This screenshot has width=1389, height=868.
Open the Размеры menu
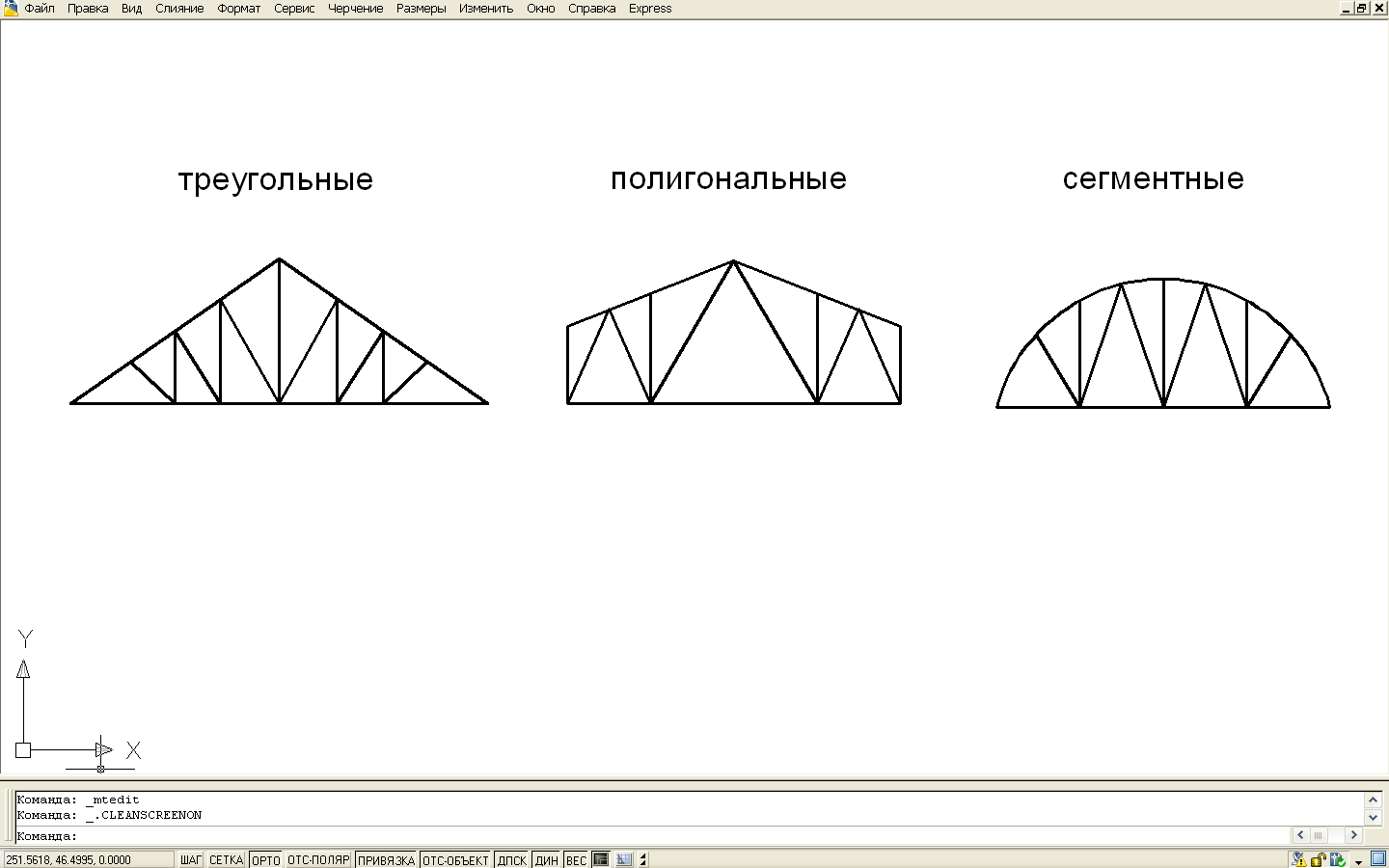click(422, 9)
